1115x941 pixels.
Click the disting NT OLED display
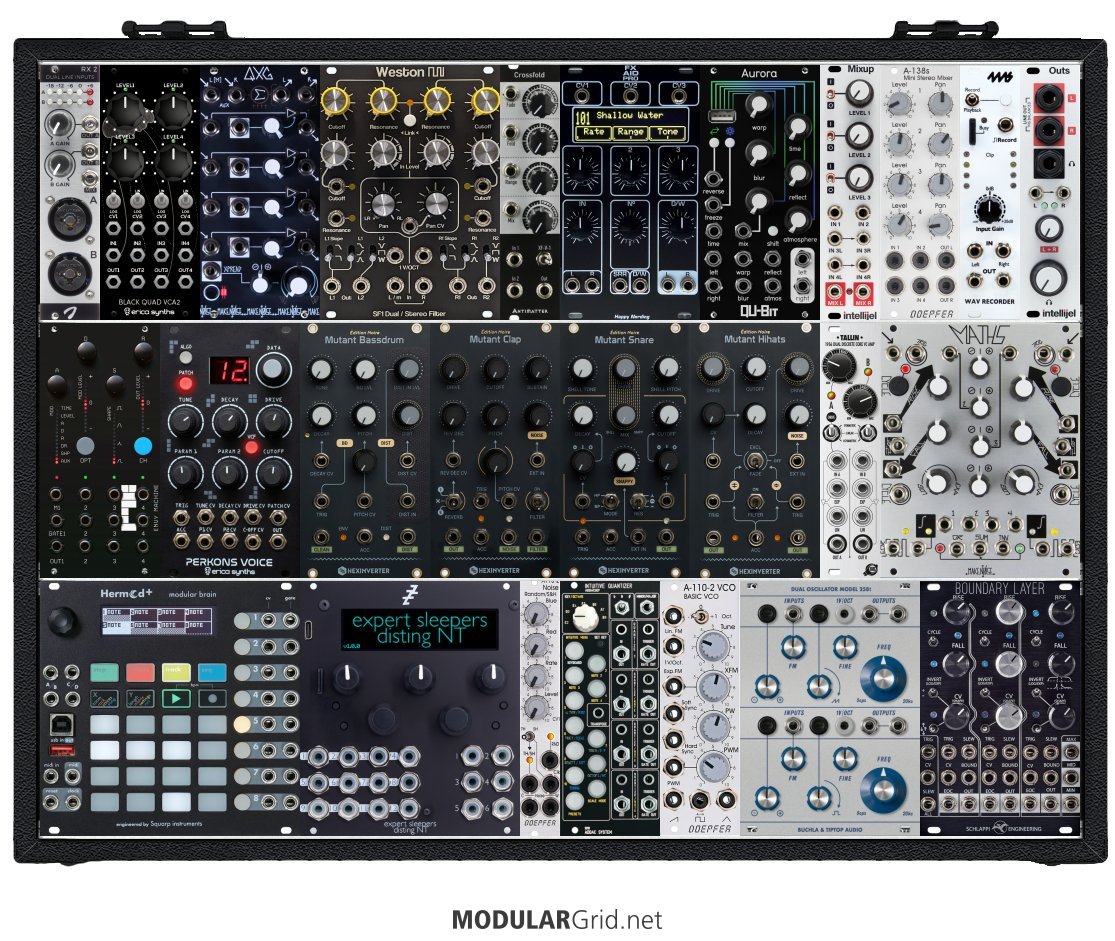419,629
